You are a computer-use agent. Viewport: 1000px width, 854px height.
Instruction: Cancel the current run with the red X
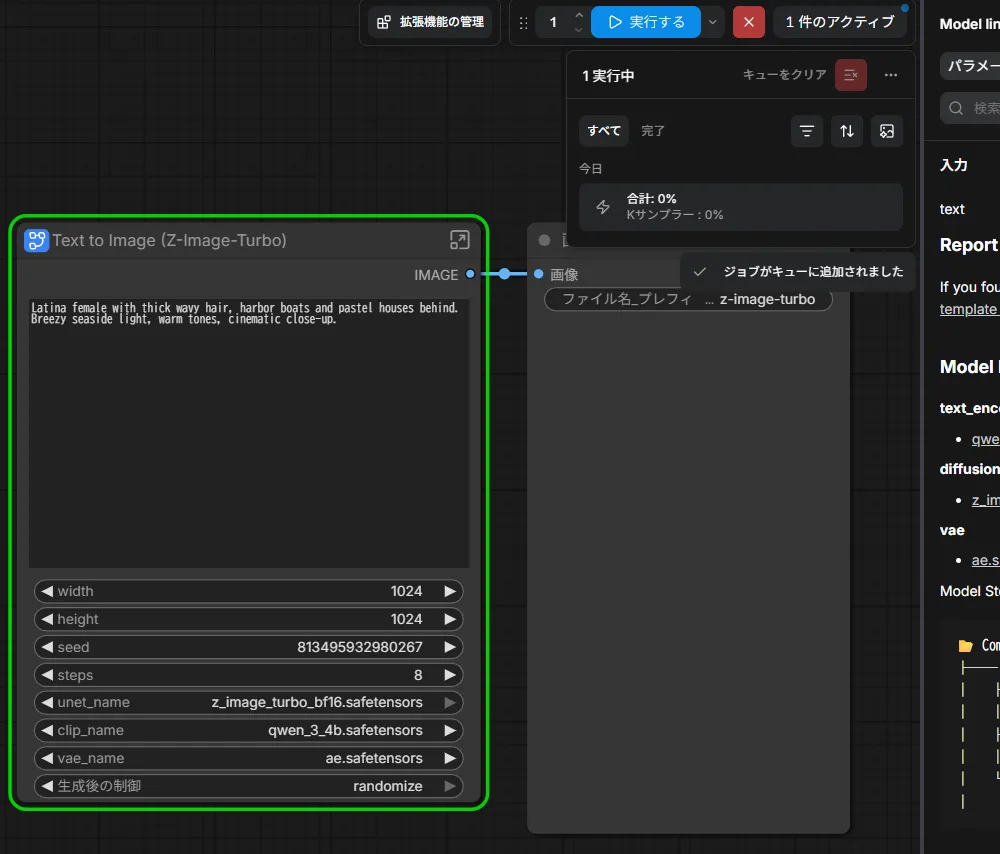coord(749,22)
